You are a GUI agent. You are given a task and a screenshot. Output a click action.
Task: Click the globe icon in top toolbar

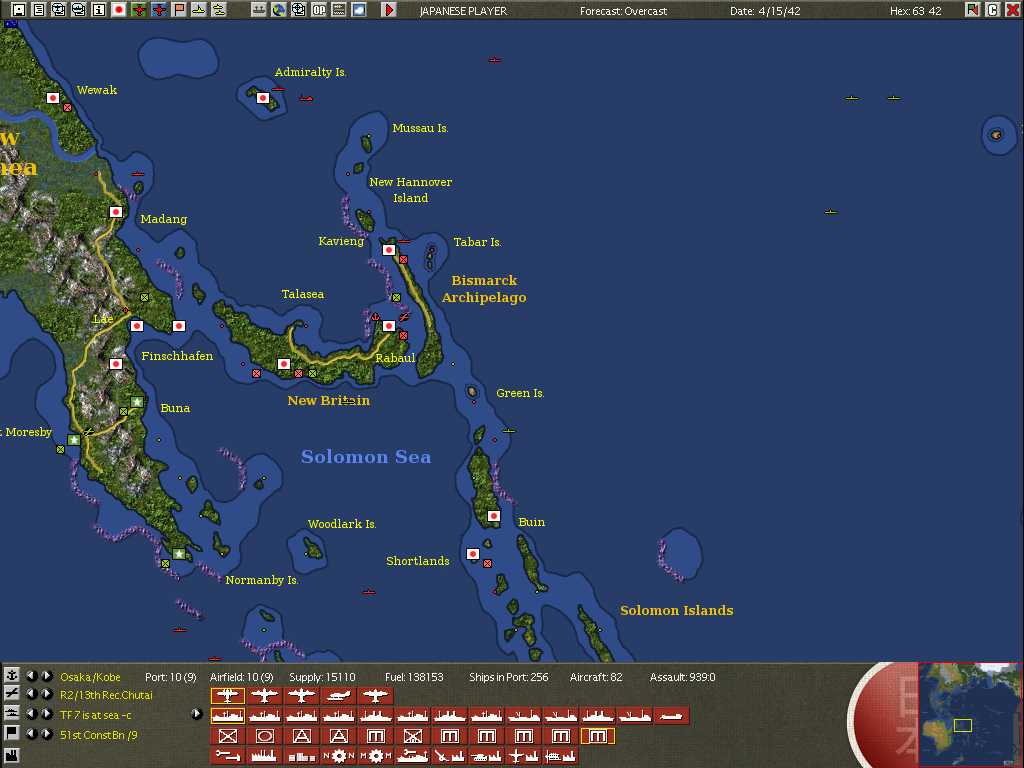[279, 10]
